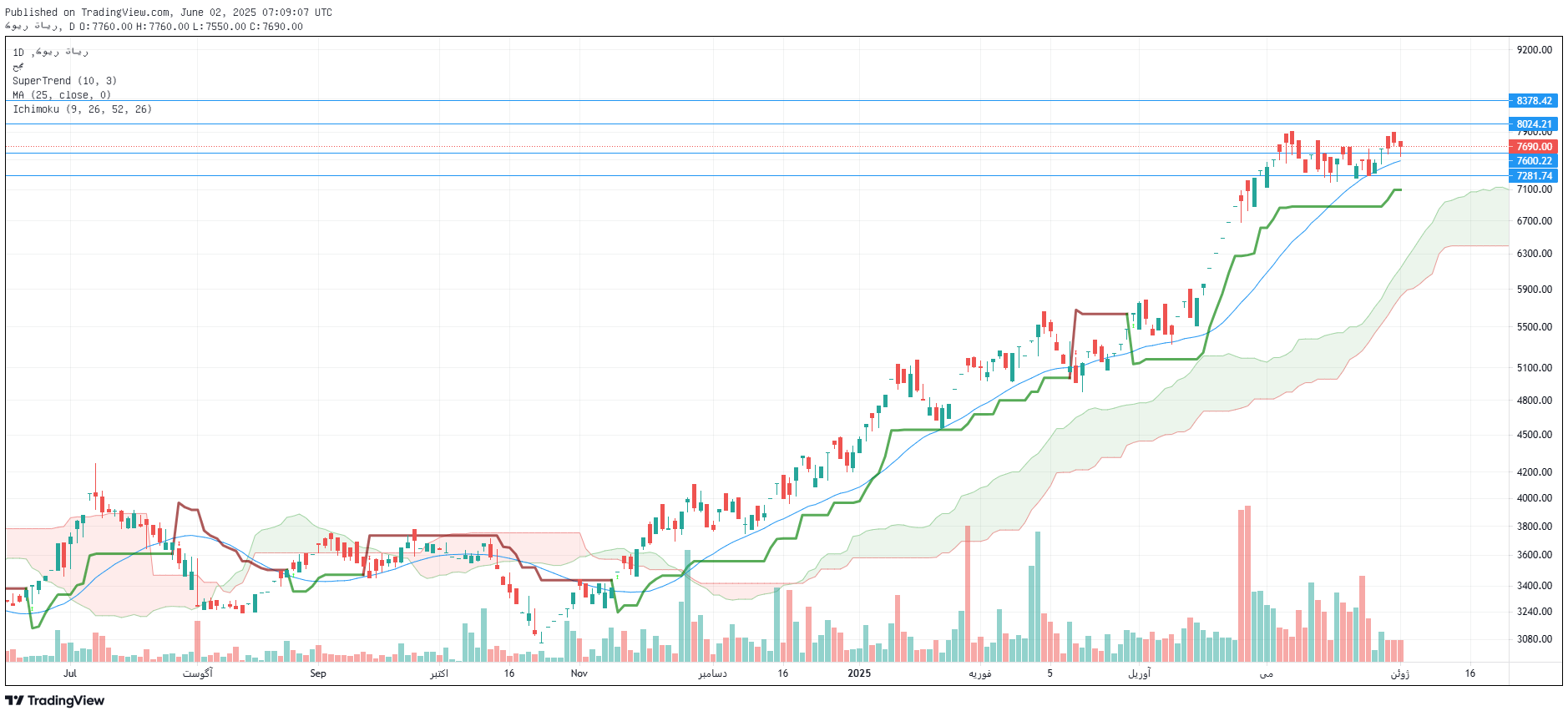Click the اکتبر label on time axis

[439, 673]
